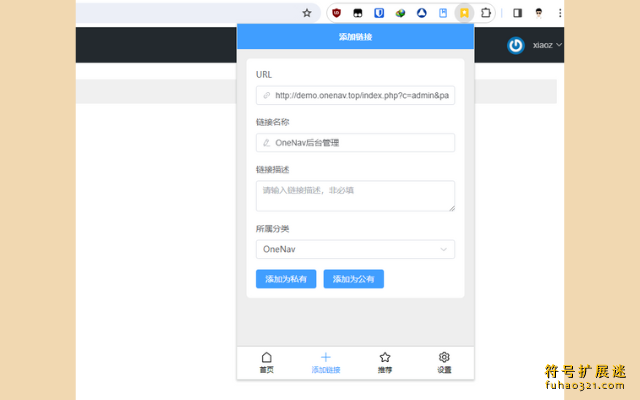Click the 链接描述 label

[272, 169]
